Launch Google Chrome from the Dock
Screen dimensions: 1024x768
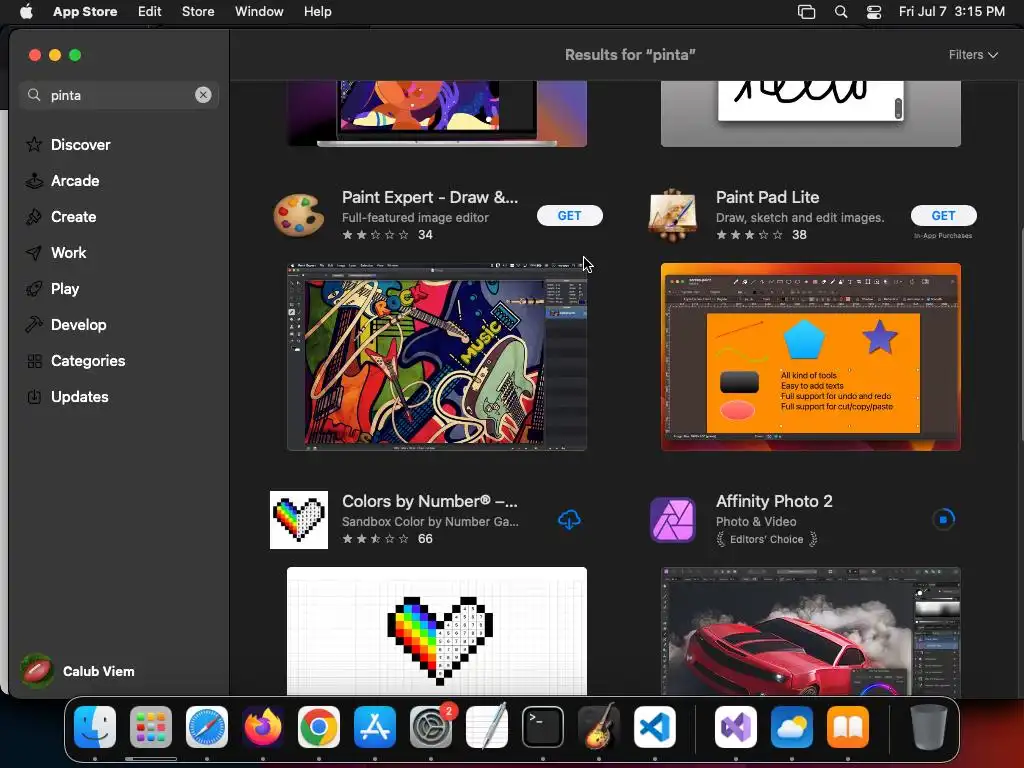(x=319, y=727)
